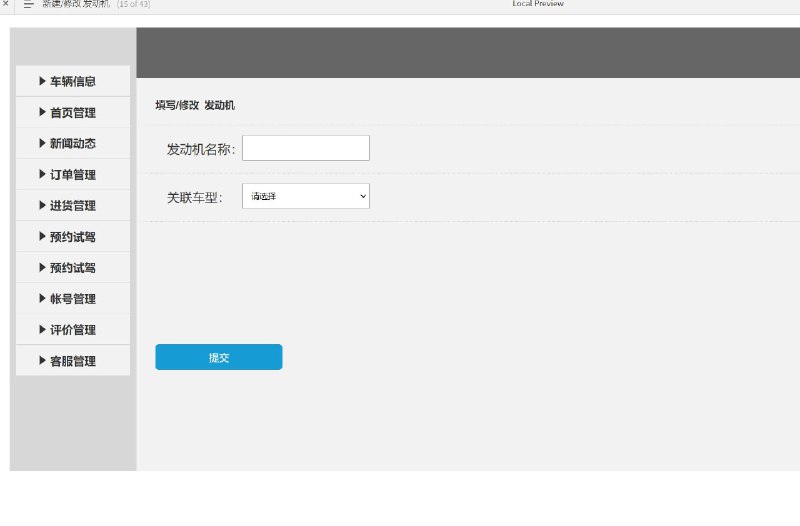Select the 评价管理 sidebar item

73,330
